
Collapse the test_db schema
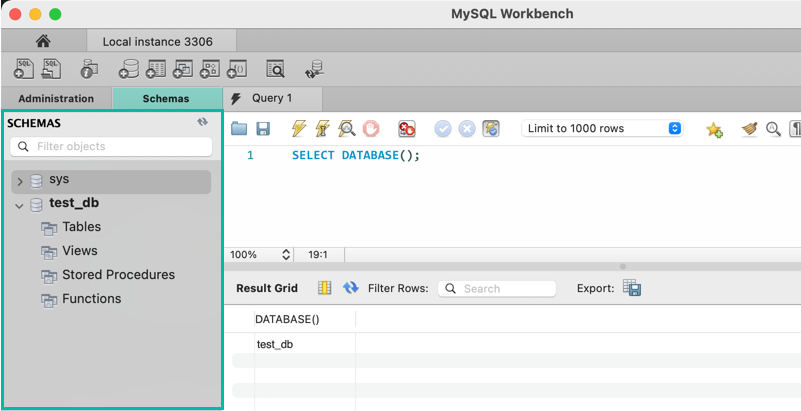point(19,206)
